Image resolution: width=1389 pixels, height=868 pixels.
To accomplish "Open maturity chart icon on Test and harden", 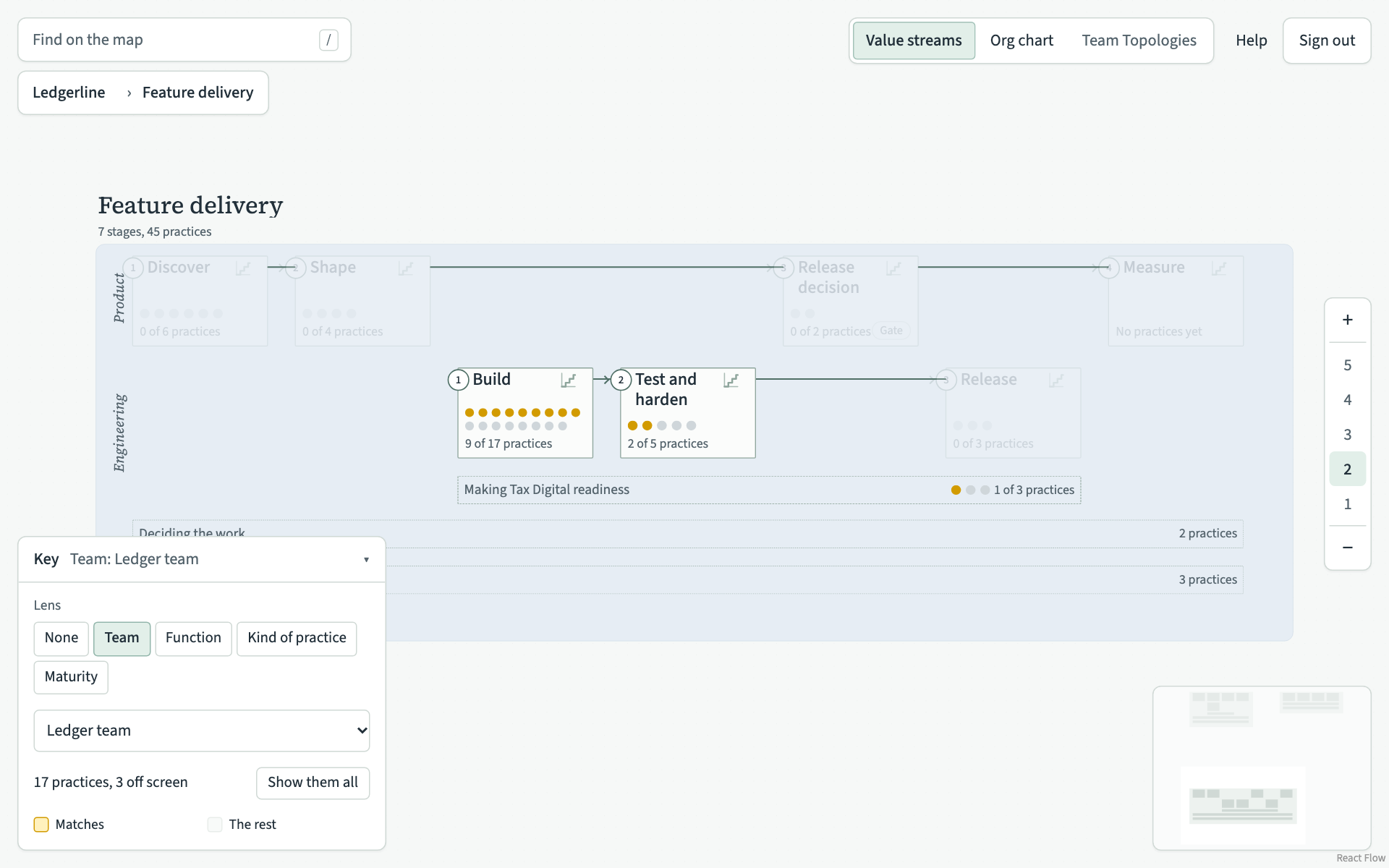I will point(731,380).
